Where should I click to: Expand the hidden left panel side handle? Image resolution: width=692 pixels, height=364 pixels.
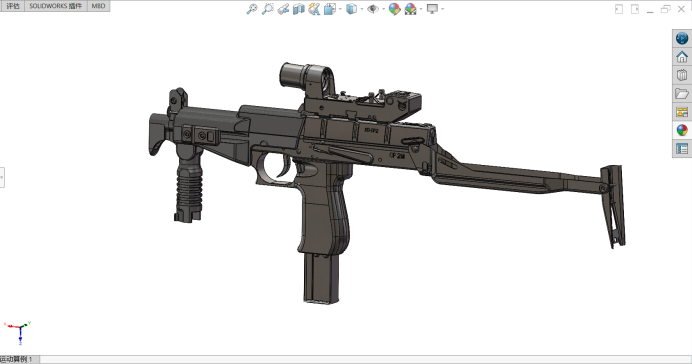[2, 177]
